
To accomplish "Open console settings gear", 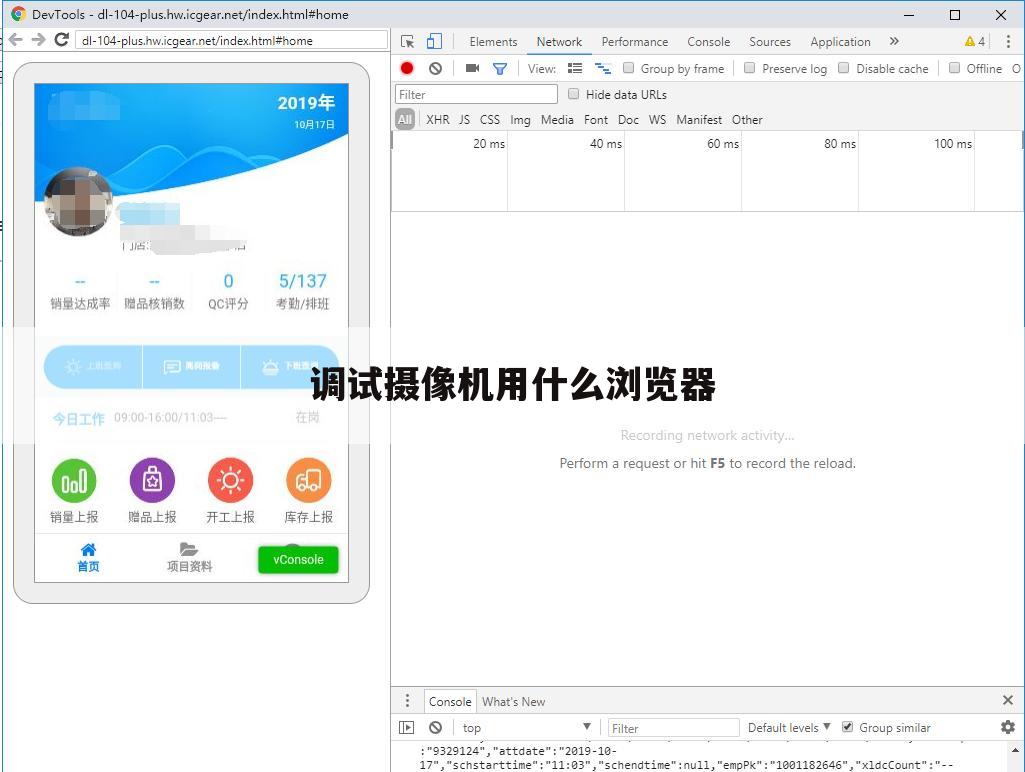I will pyautogui.click(x=1008, y=727).
